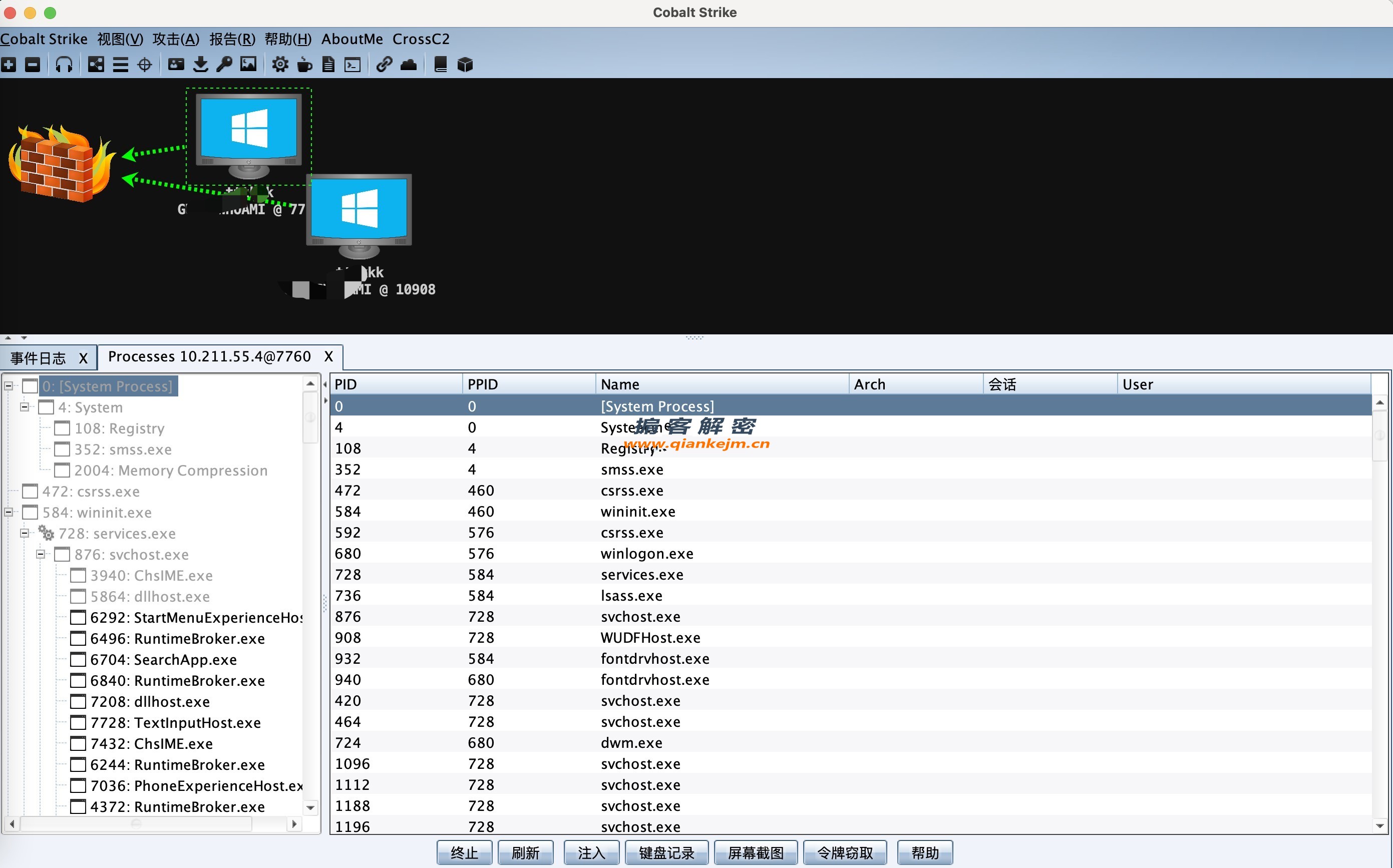Open Screenshots picture toolbar icon
The height and width of the screenshot is (868, 1393).
248,64
